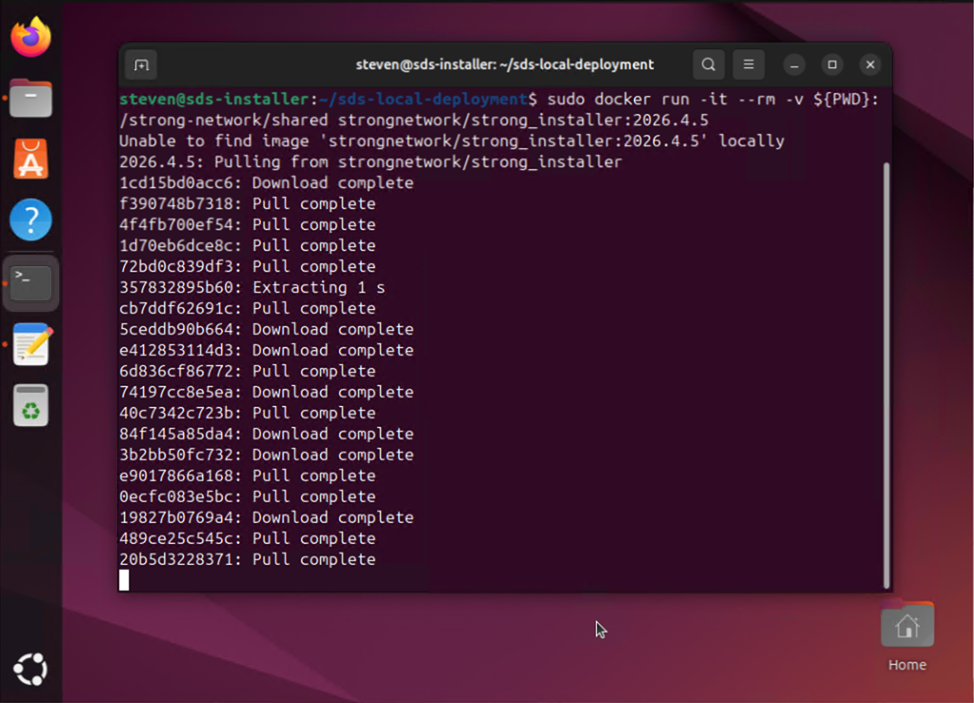Click line 72bd0c839df3 Pull complete
The width and height of the screenshot is (974, 703).
pos(247,266)
